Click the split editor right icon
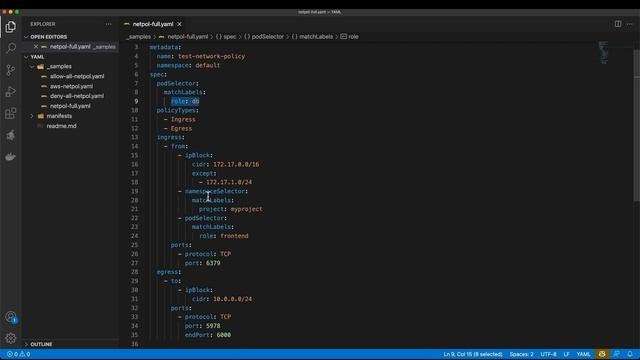 point(618,24)
